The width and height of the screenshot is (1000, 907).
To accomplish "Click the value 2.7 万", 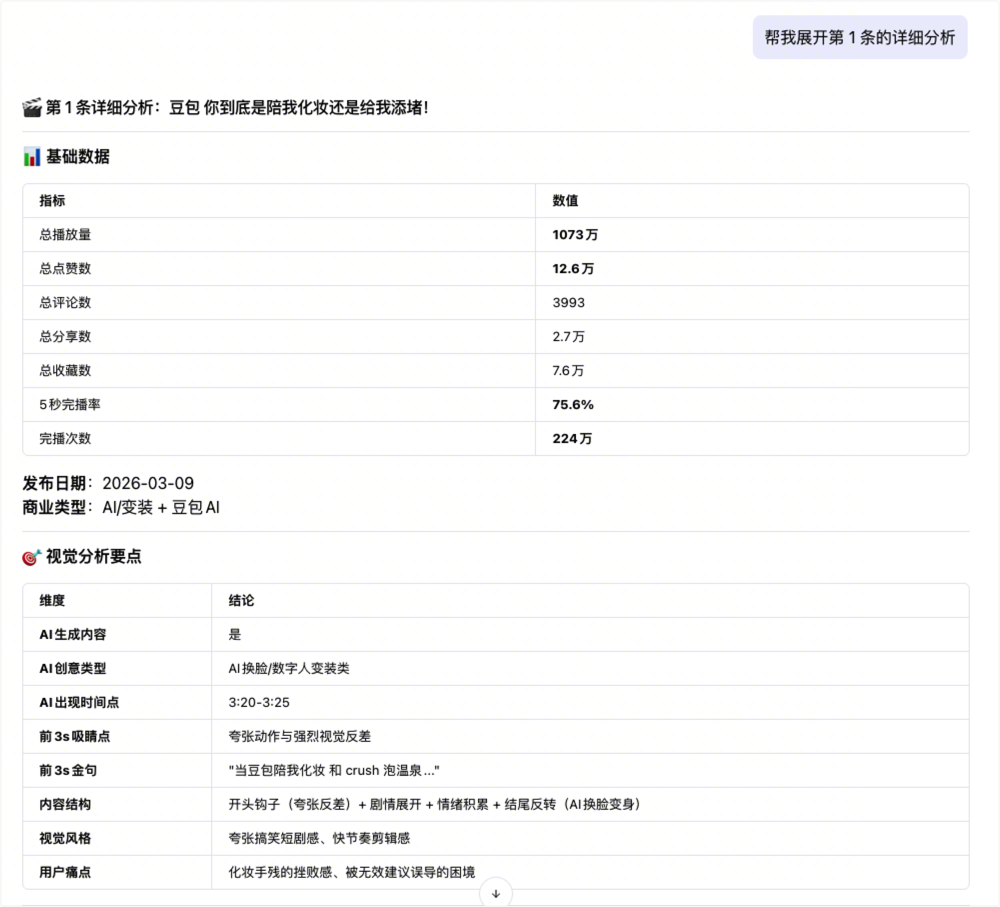I will coord(568,337).
